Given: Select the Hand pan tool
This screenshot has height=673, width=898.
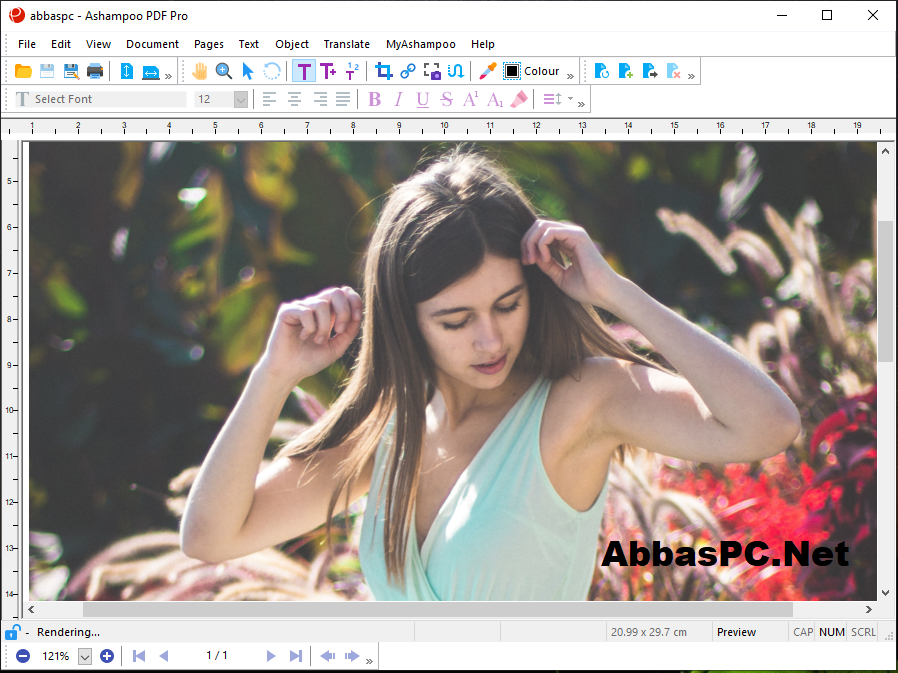Looking at the screenshot, I should coord(200,71).
